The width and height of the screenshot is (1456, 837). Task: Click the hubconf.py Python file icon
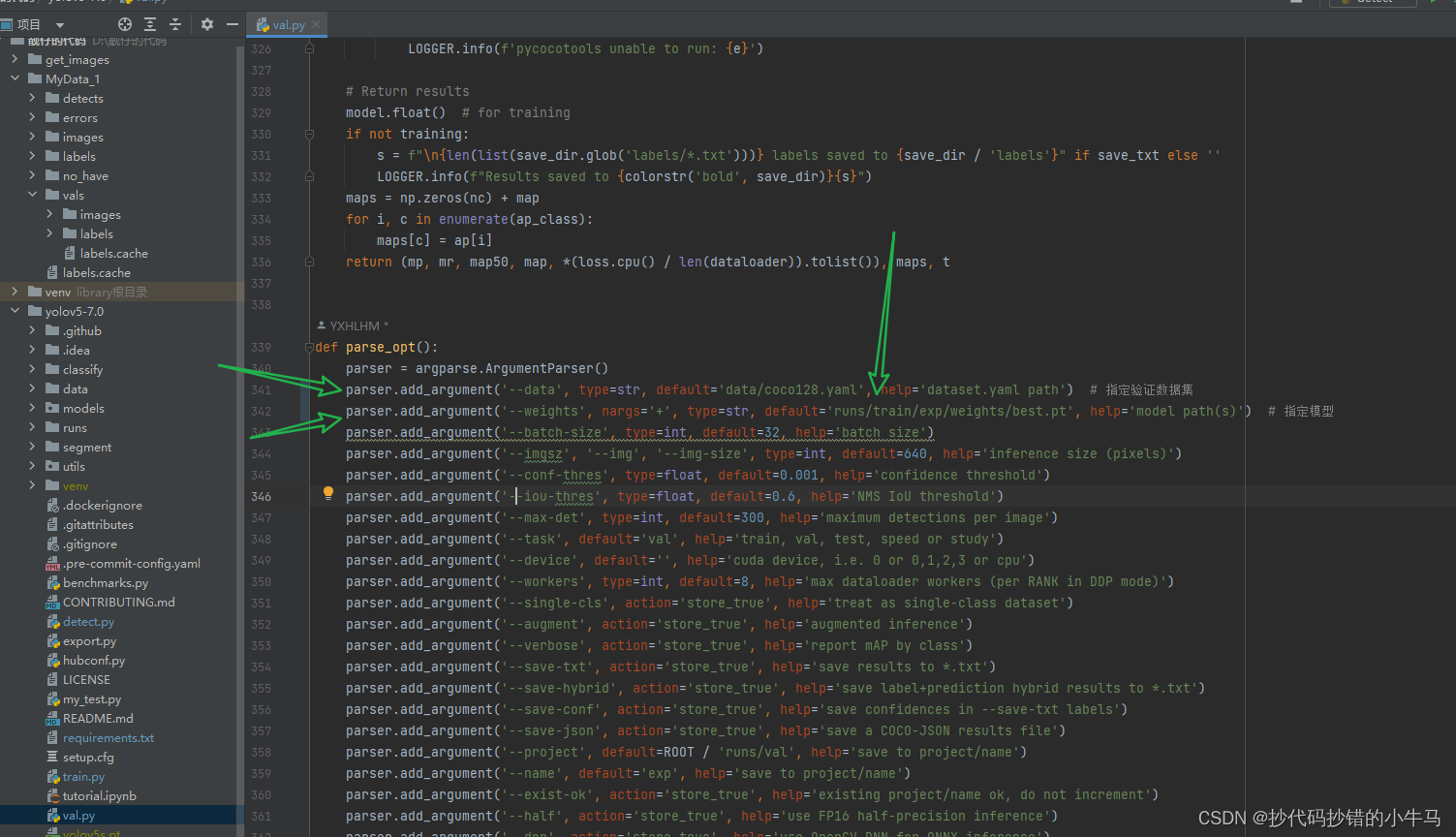click(x=53, y=660)
